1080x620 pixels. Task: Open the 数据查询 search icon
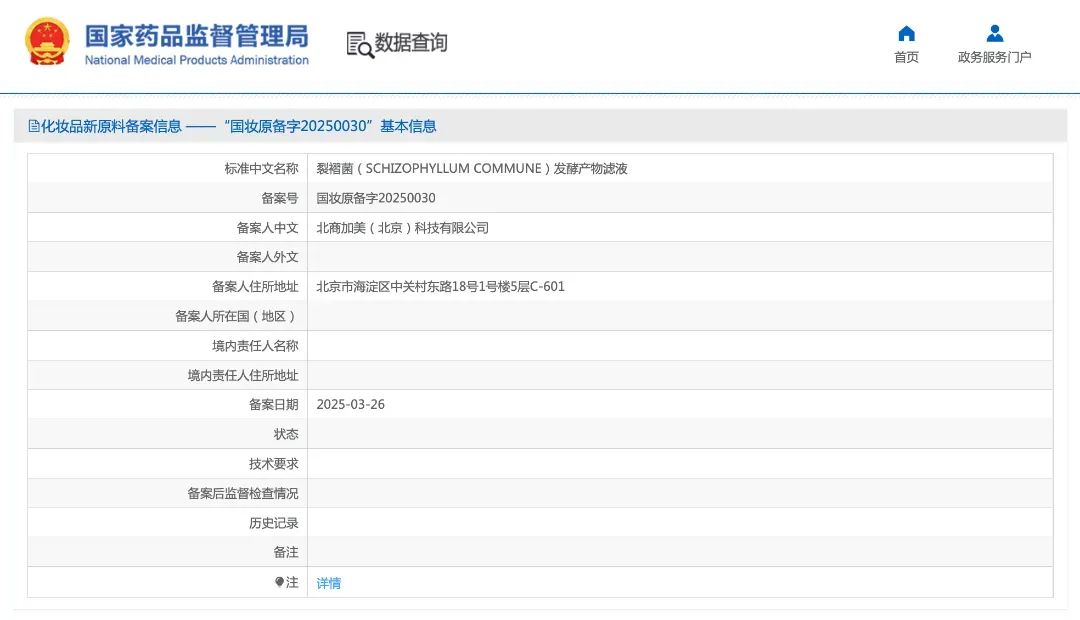360,45
